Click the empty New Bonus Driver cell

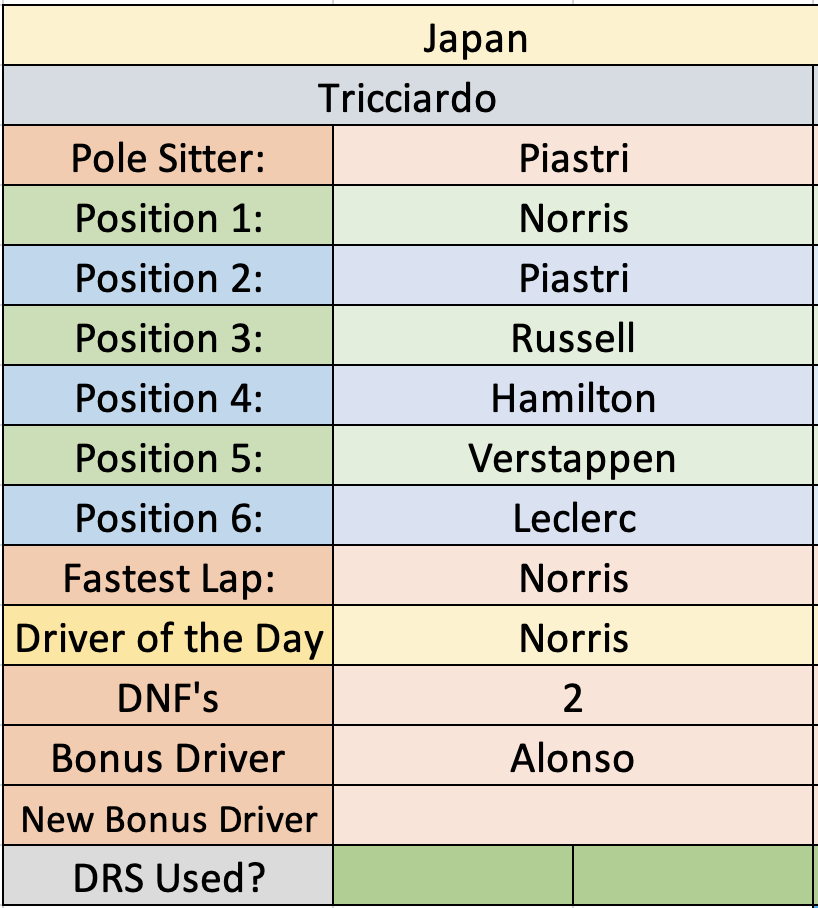pos(573,816)
